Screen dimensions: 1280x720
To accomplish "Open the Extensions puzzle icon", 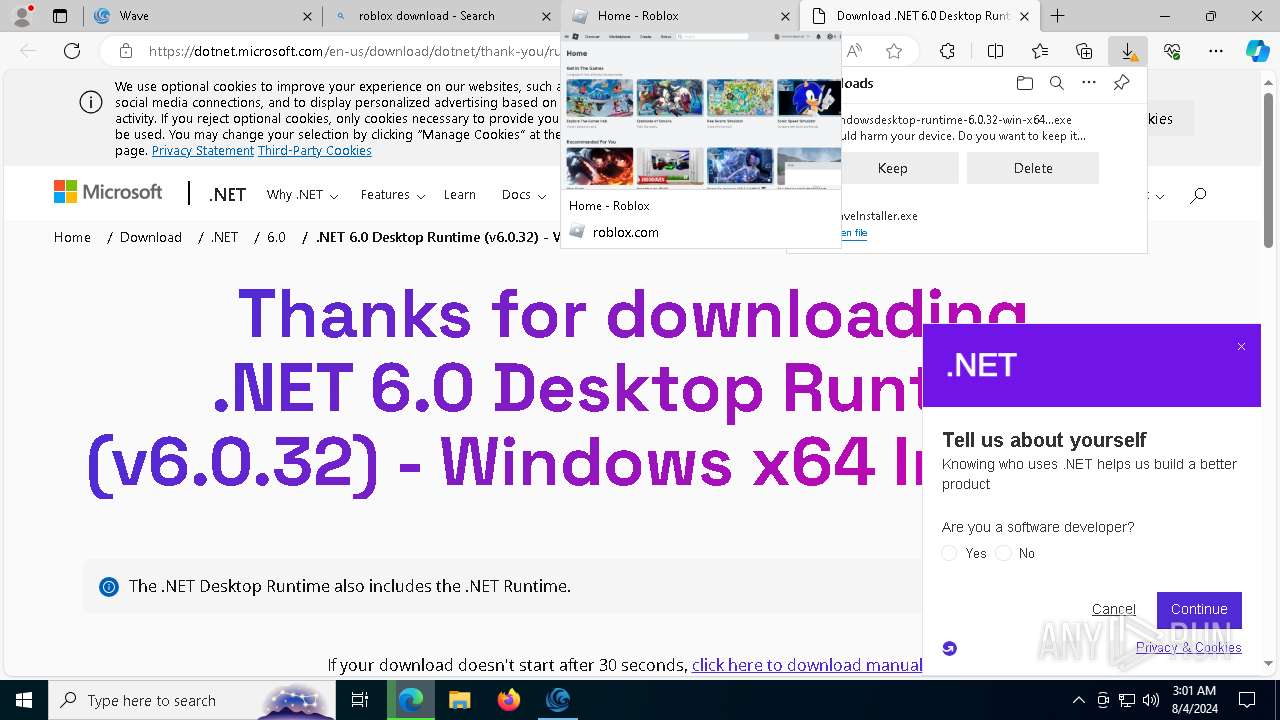I will (x=947, y=51).
